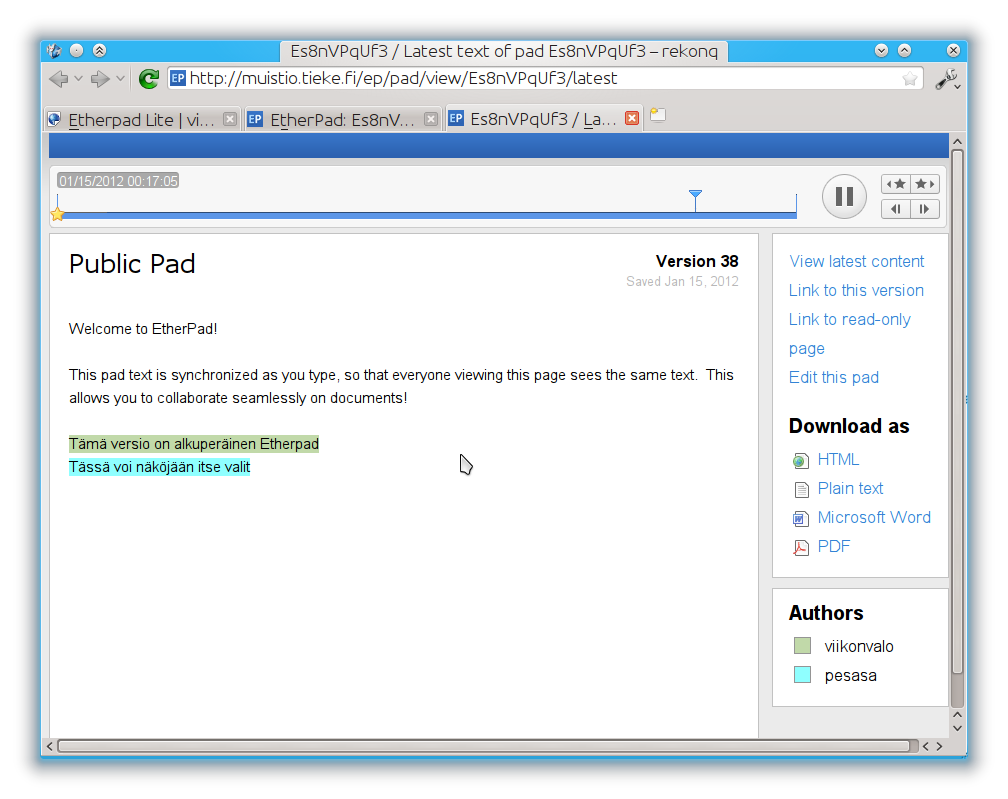Image resolution: width=1008 pixels, height=799 pixels.
Task: Click the Version 38 label
Action: point(697,261)
